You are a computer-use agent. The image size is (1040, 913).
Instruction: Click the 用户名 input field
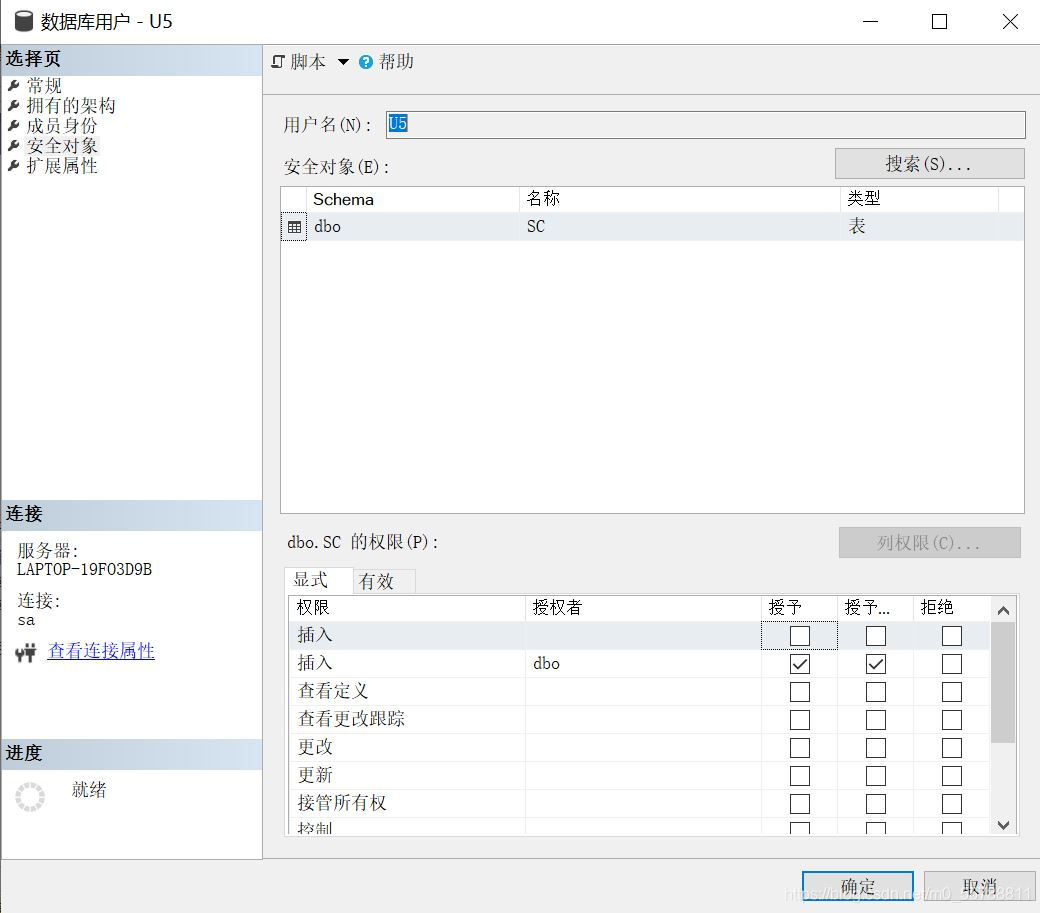coord(706,125)
